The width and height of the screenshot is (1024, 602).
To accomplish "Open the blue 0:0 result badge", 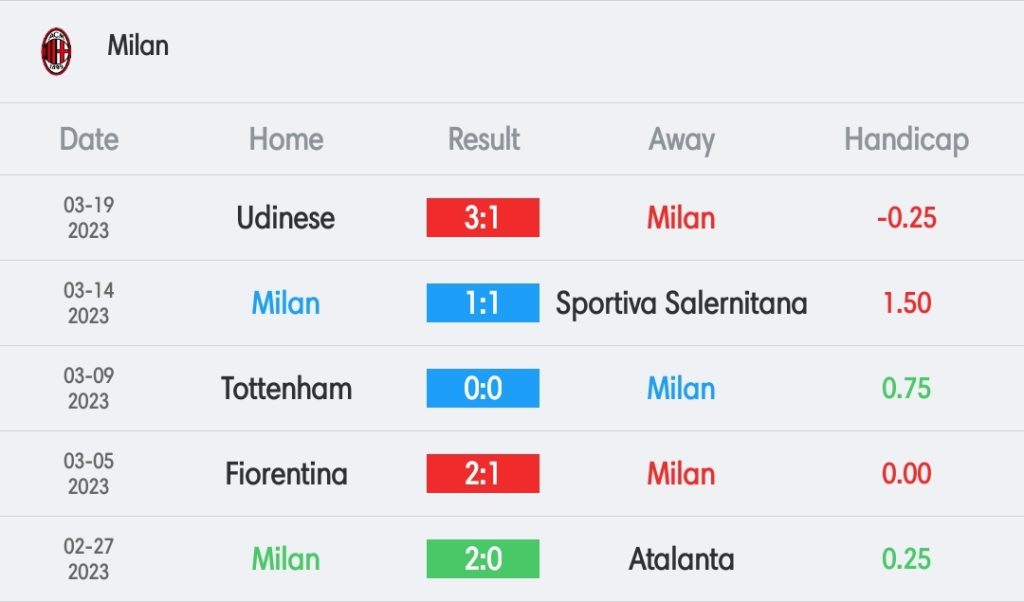I will point(483,388).
